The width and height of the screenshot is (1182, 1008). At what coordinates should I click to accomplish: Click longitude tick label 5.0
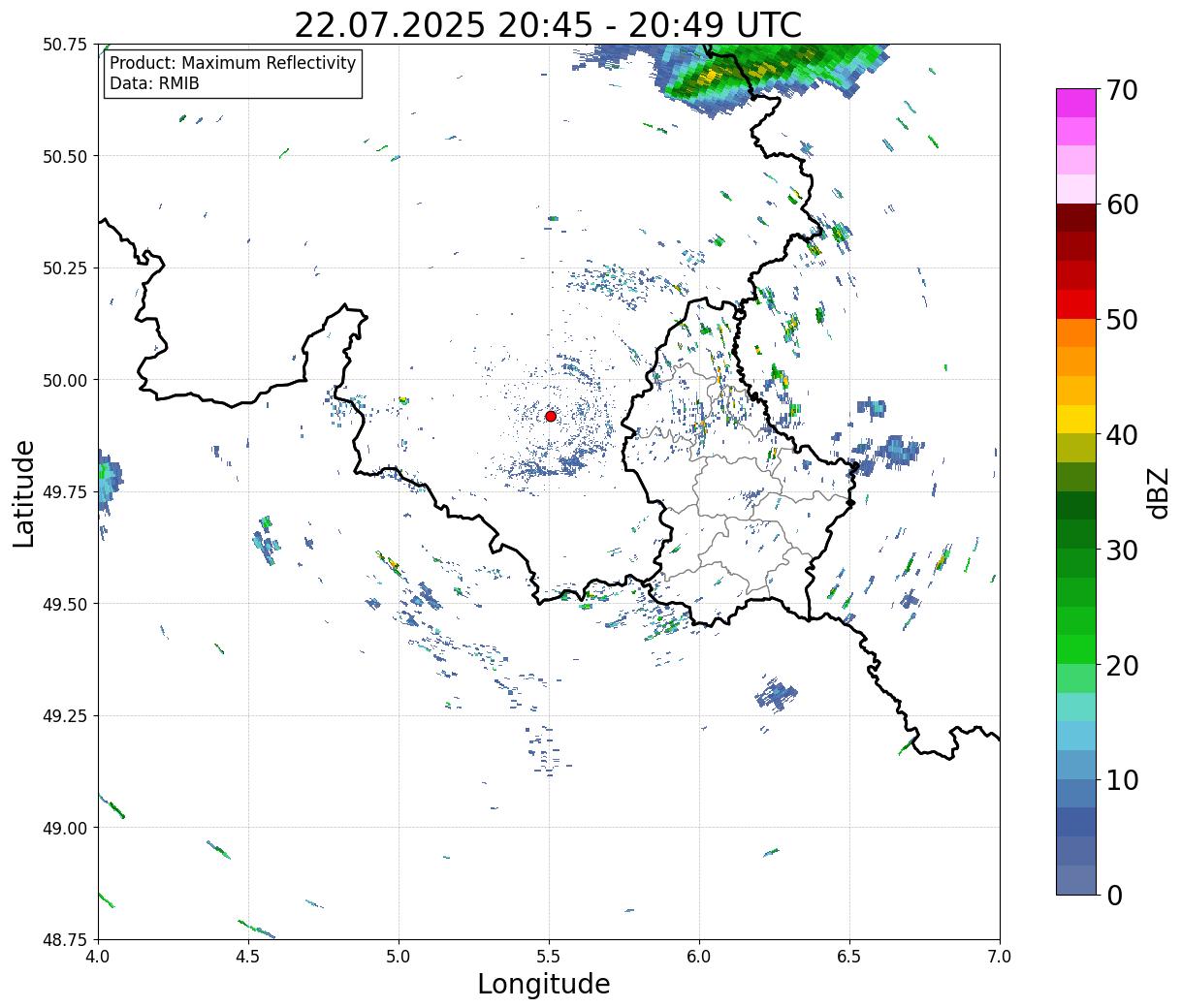[399, 956]
